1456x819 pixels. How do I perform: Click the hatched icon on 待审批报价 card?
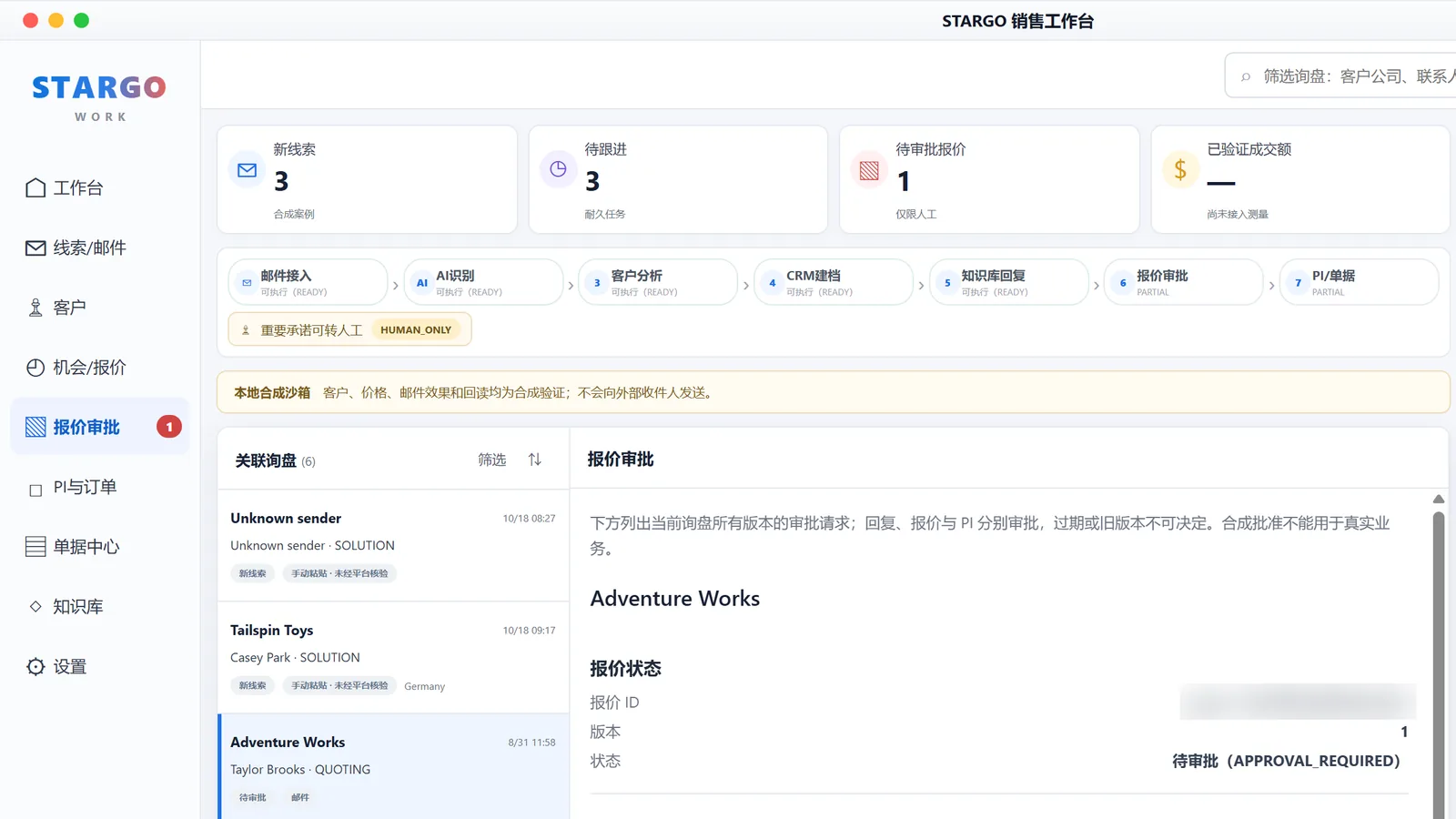869,170
